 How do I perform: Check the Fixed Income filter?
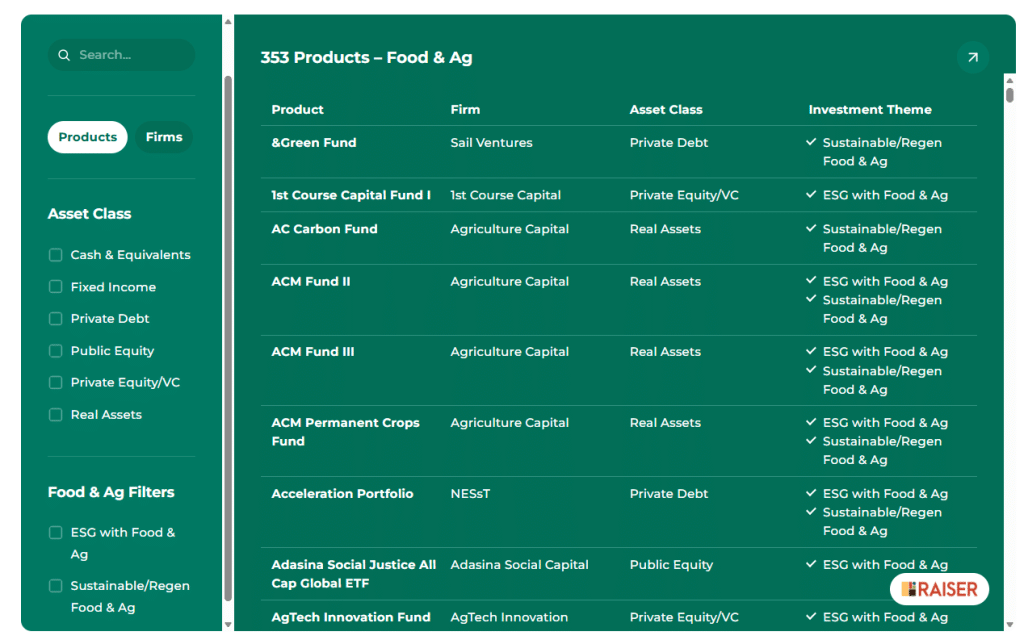point(56,287)
